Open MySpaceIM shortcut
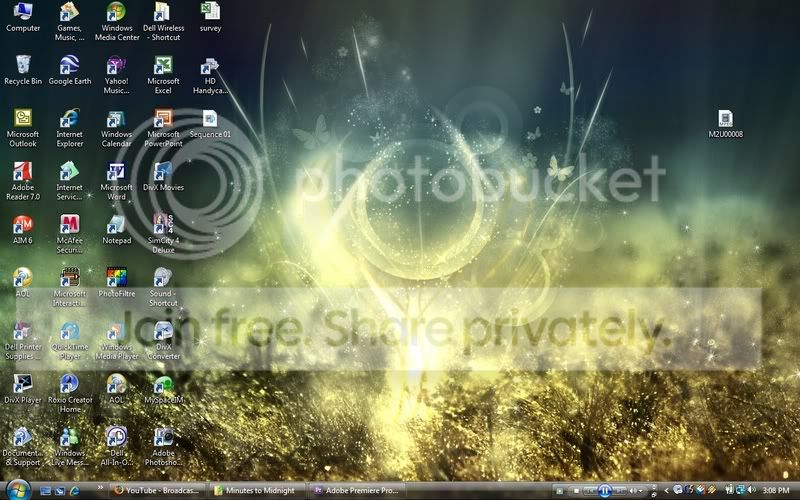The width and height of the screenshot is (800, 500). coord(163,389)
